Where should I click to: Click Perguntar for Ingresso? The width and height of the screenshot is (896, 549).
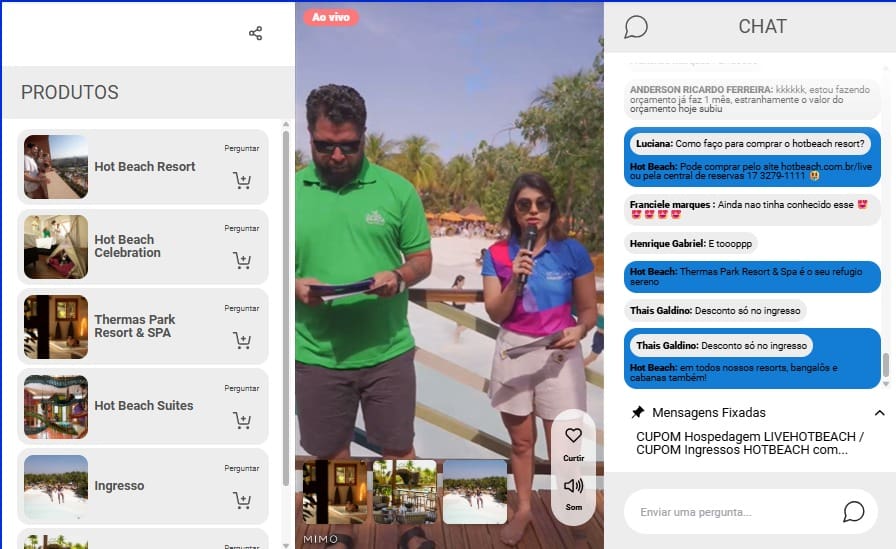pos(242,468)
